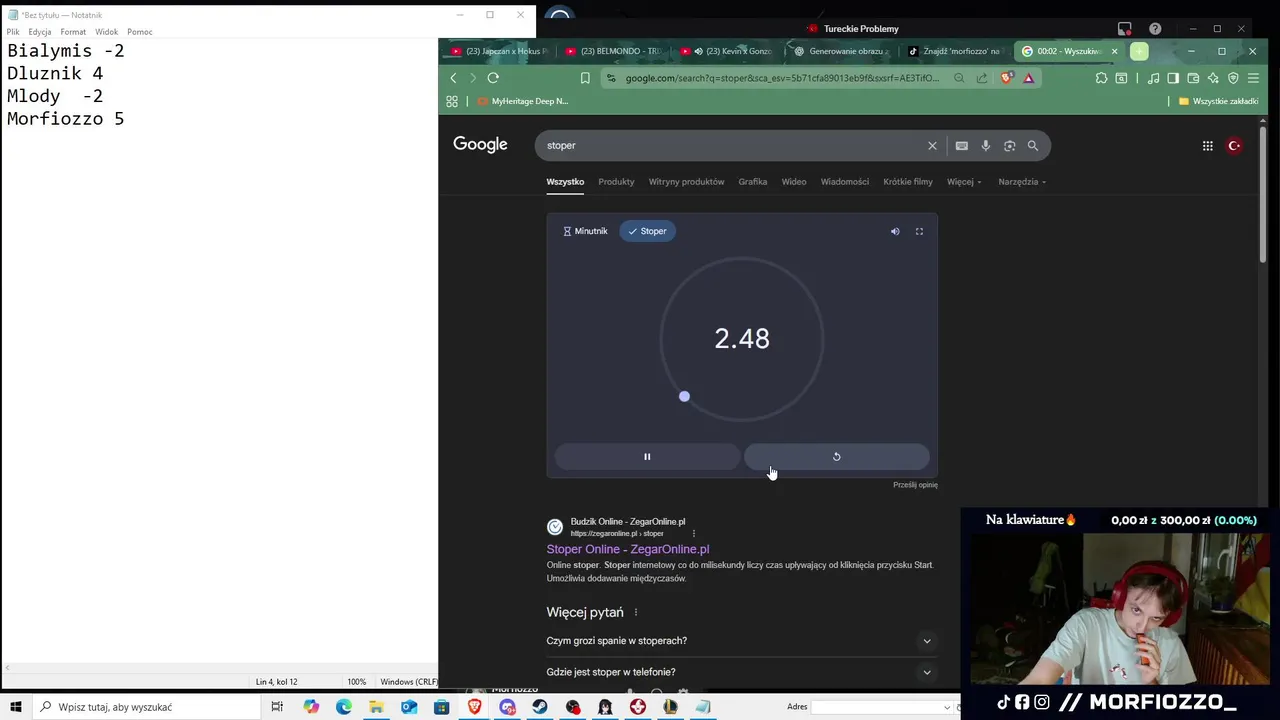This screenshot has width=1280, height=720.
Task: Go to Google homepage via logo
Action: coord(480,145)
